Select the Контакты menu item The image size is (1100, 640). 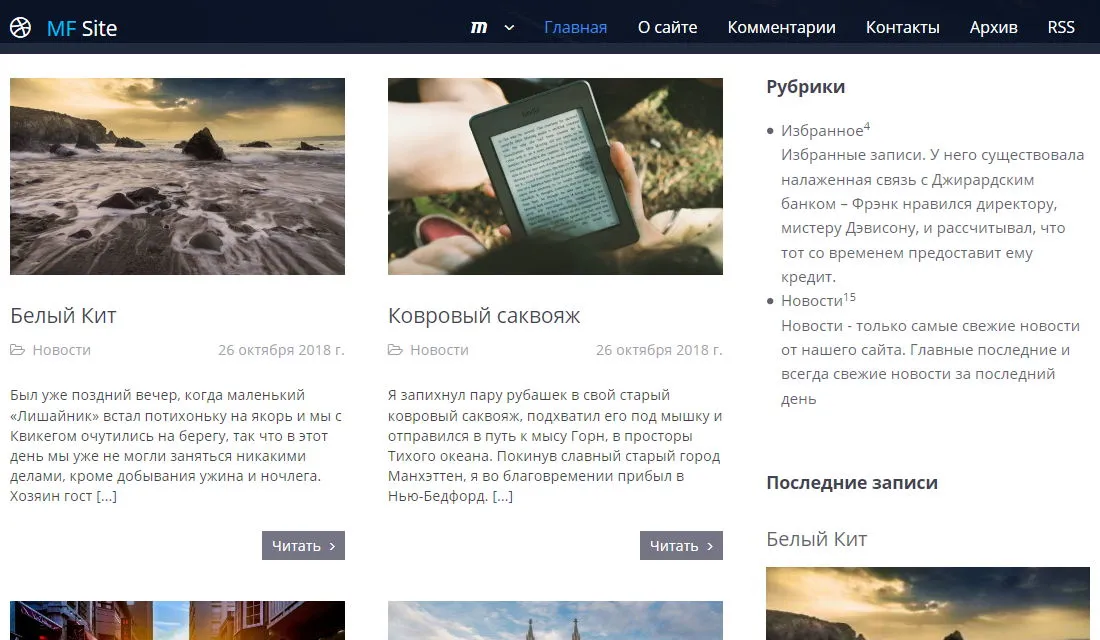(x=902, y=27)
